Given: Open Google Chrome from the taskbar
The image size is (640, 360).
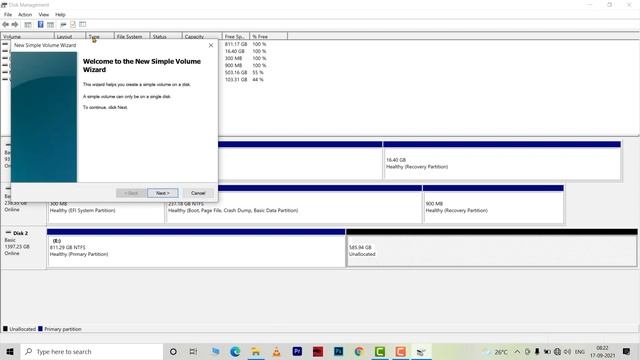Looking at the screenshot, I should [x=359, y=351].
